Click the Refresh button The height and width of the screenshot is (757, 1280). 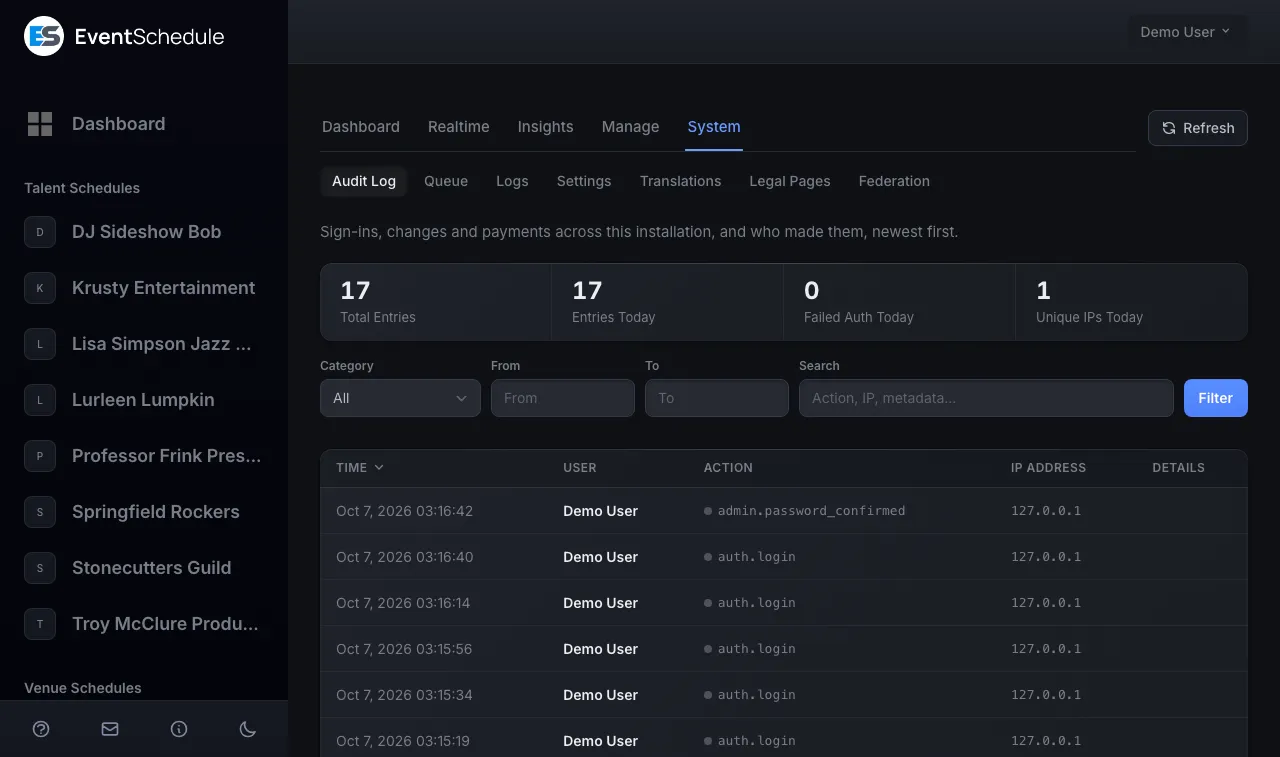tap(1198, 128)
